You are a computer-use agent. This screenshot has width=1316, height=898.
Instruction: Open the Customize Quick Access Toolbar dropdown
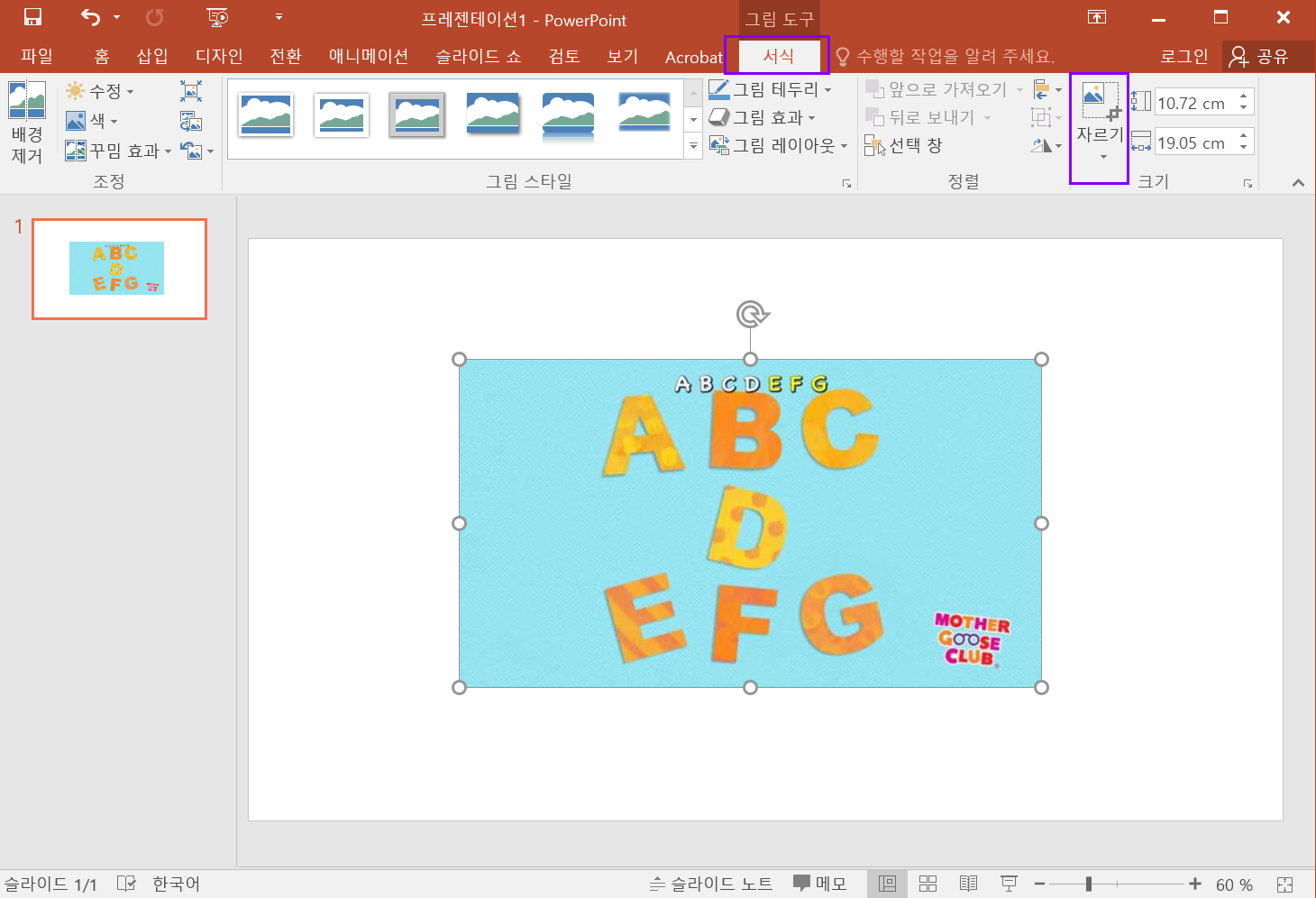tap(279, 17)
